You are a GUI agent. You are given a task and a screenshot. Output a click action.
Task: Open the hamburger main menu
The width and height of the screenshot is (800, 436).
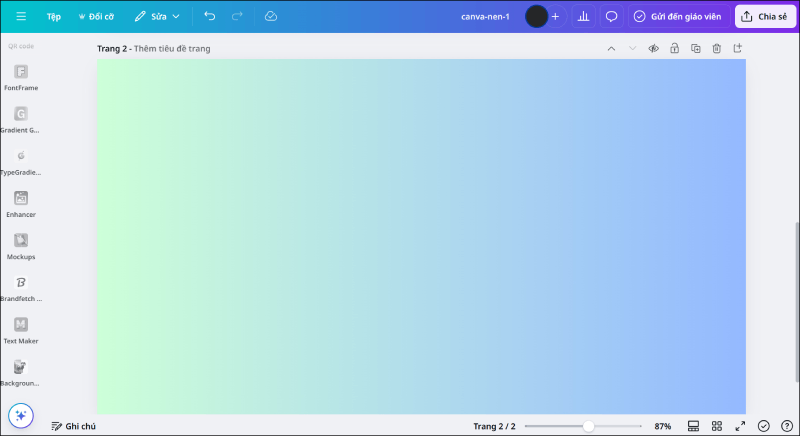(x=21, y=16)
